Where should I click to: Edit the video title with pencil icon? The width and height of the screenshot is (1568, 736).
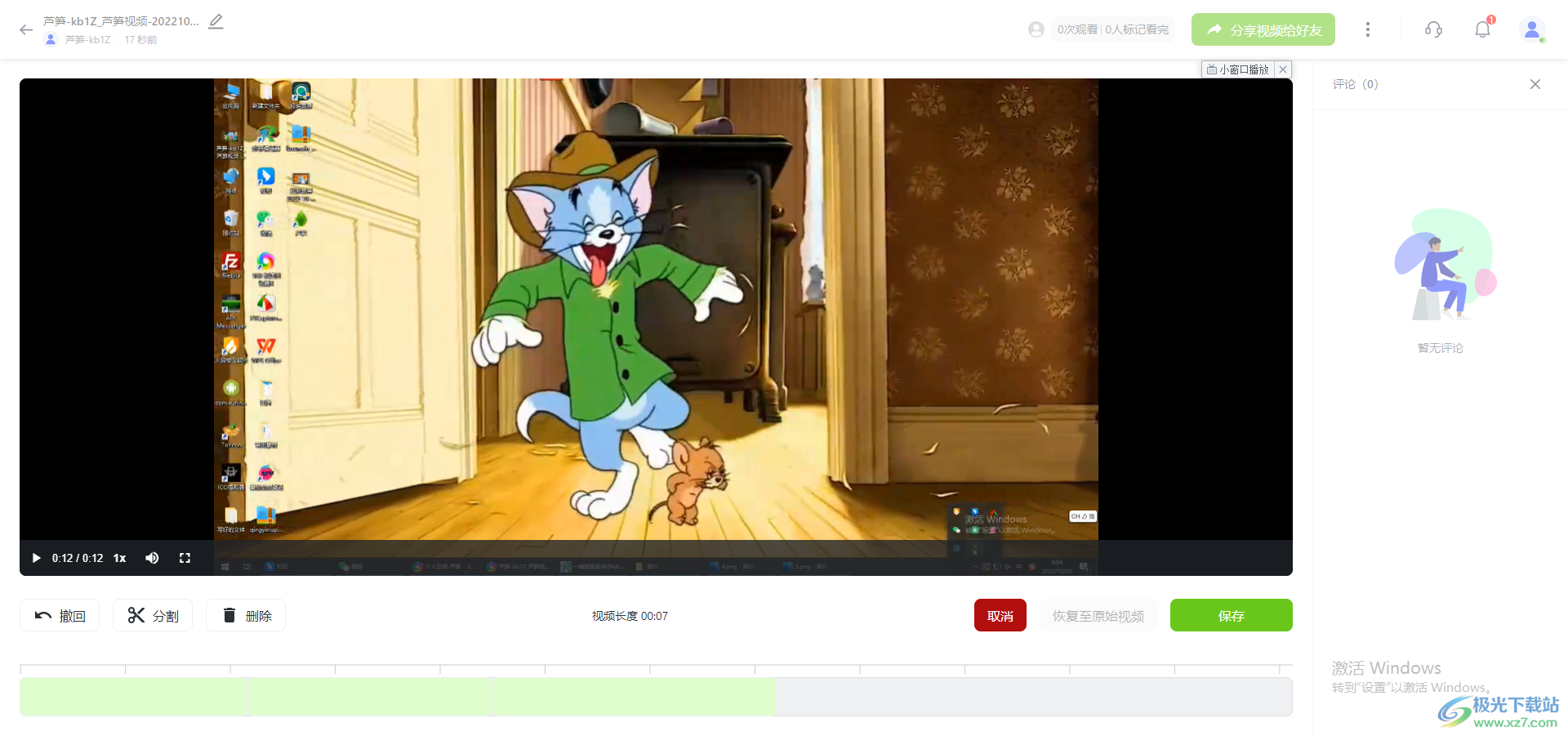point(216,21)
